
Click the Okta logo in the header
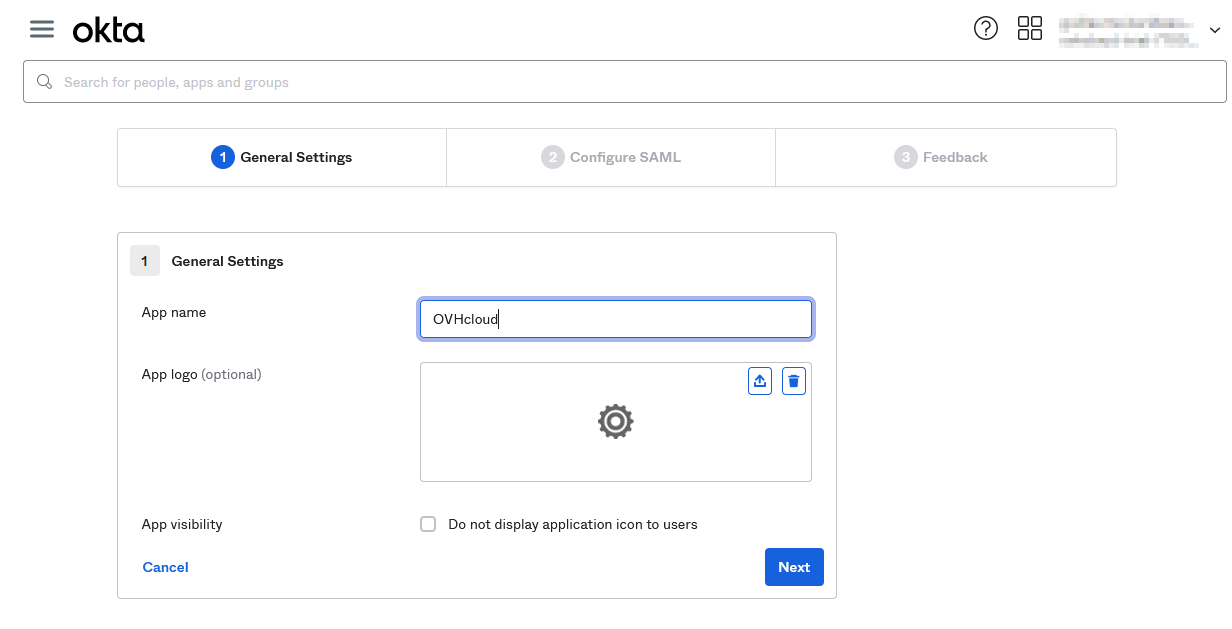tap(108, 29)
